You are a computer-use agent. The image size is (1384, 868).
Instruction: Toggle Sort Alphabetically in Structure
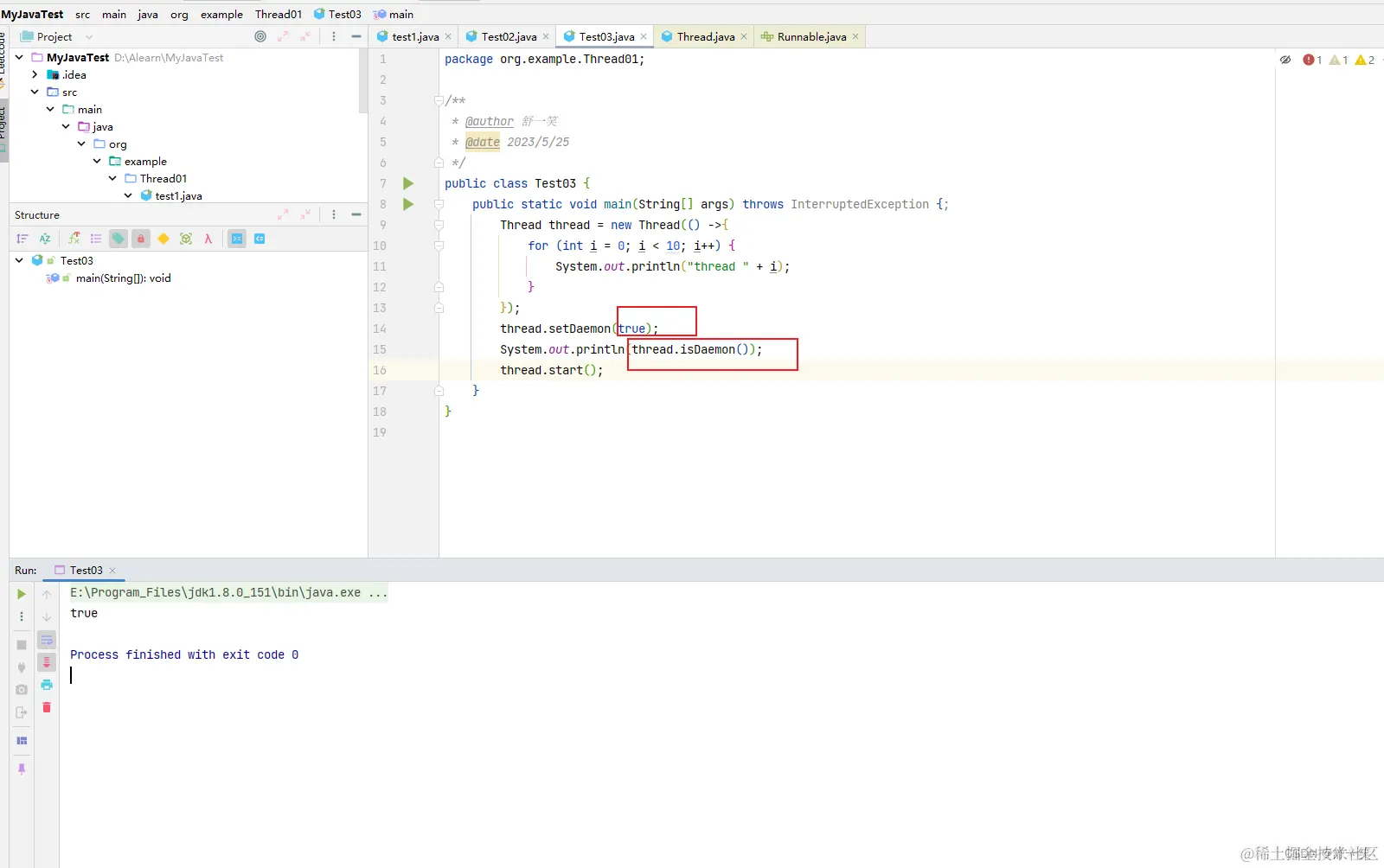pyautogui.click(x=45, y=239)
